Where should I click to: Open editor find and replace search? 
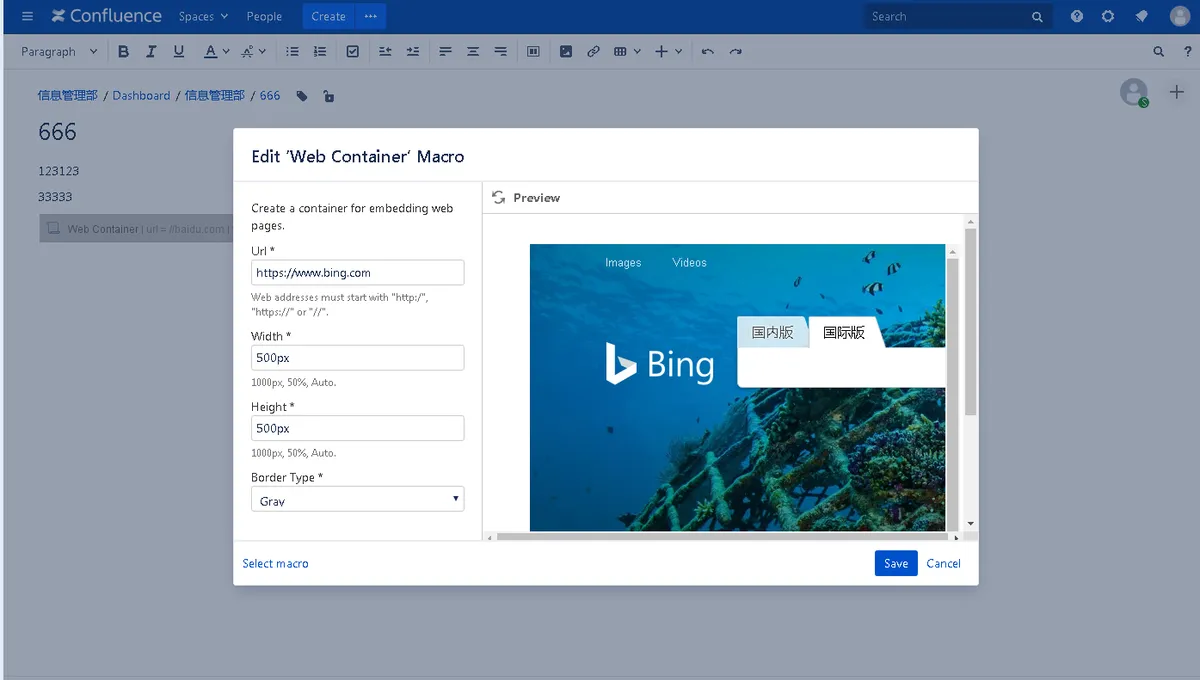1159,51
